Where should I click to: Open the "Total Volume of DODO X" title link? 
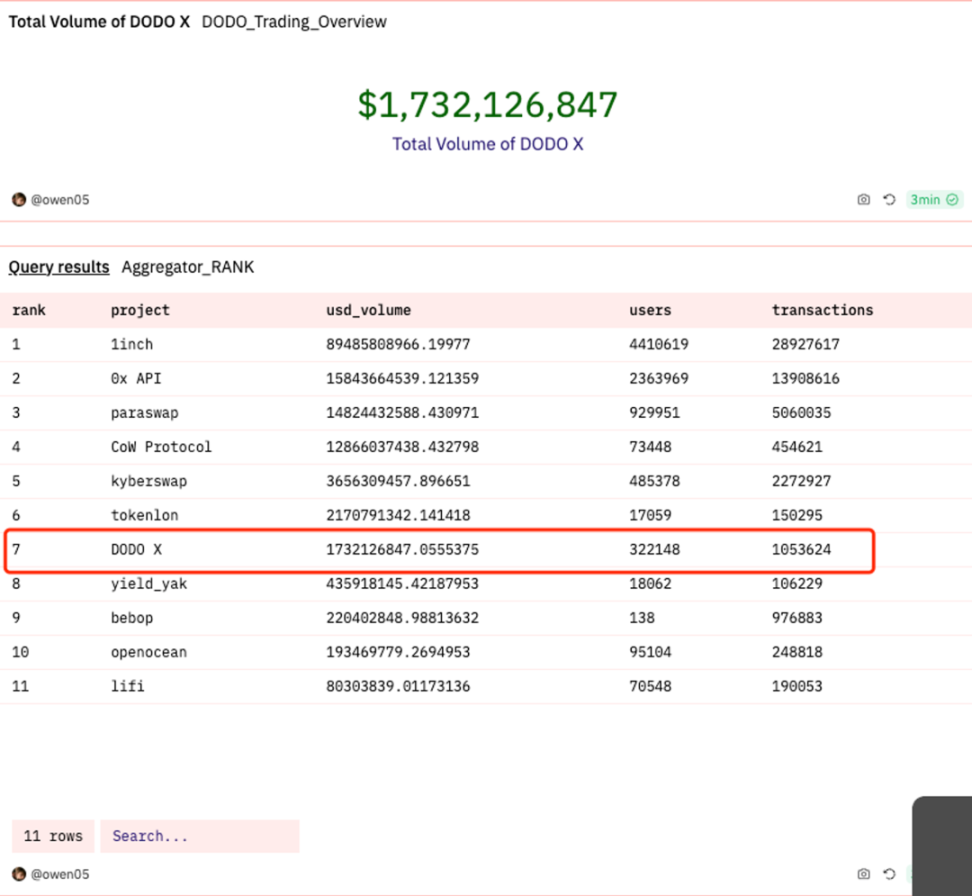(x=99, y=22)
